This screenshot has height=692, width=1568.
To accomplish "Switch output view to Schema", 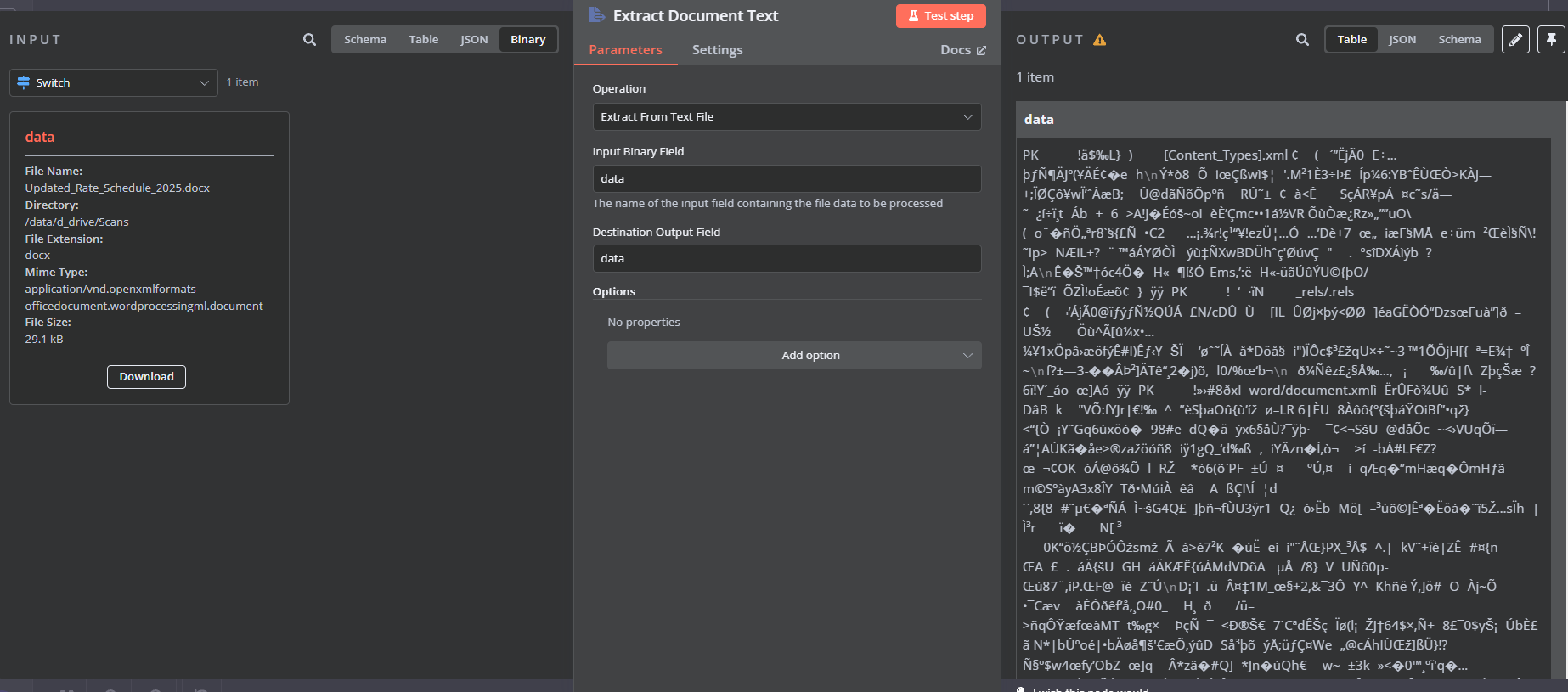I will pos(1458,40).
